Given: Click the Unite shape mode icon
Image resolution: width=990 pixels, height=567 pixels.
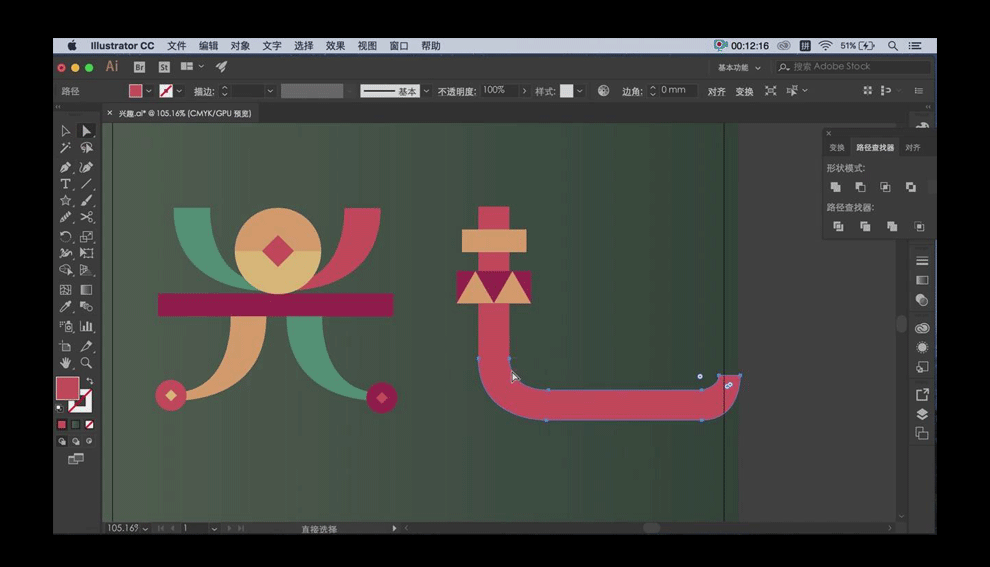Looking at the screenshot, I should [x=836, y=187].
